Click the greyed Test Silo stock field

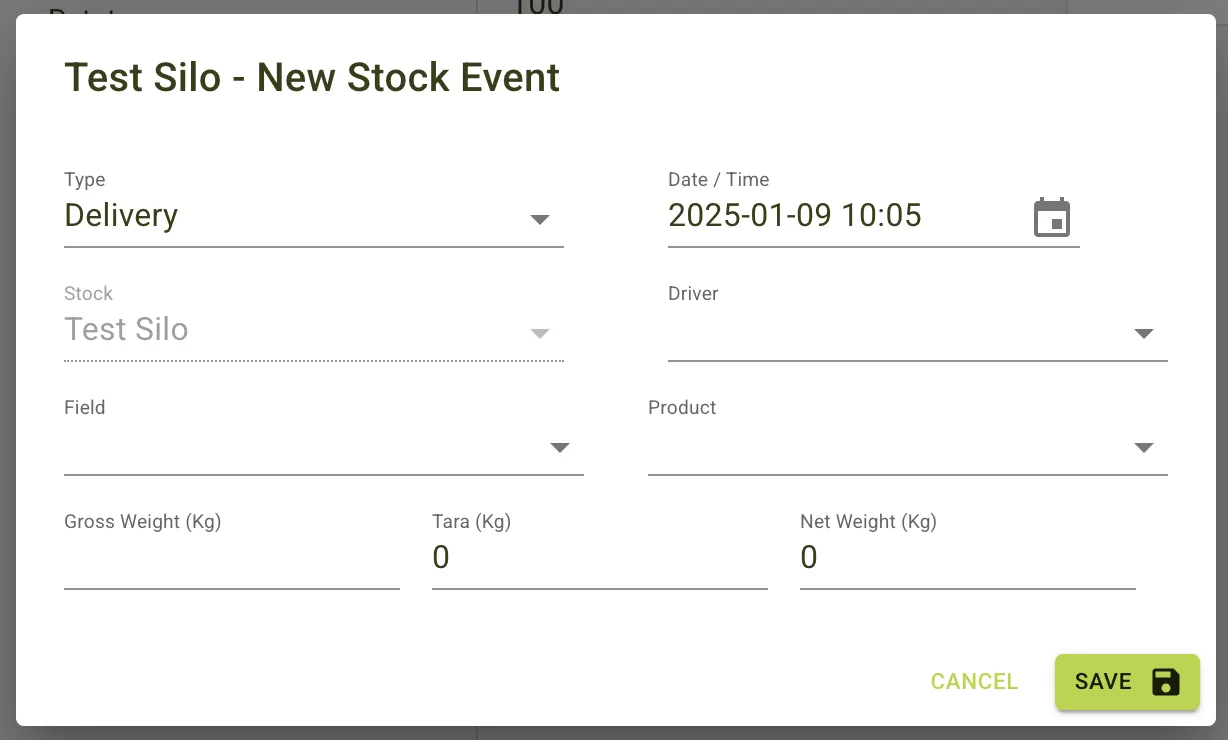126,330
